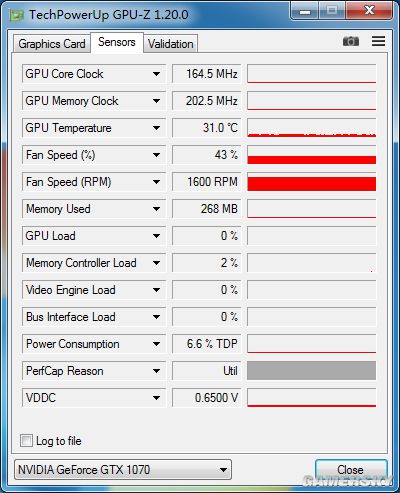Click the camera screenshot icon

351,41
